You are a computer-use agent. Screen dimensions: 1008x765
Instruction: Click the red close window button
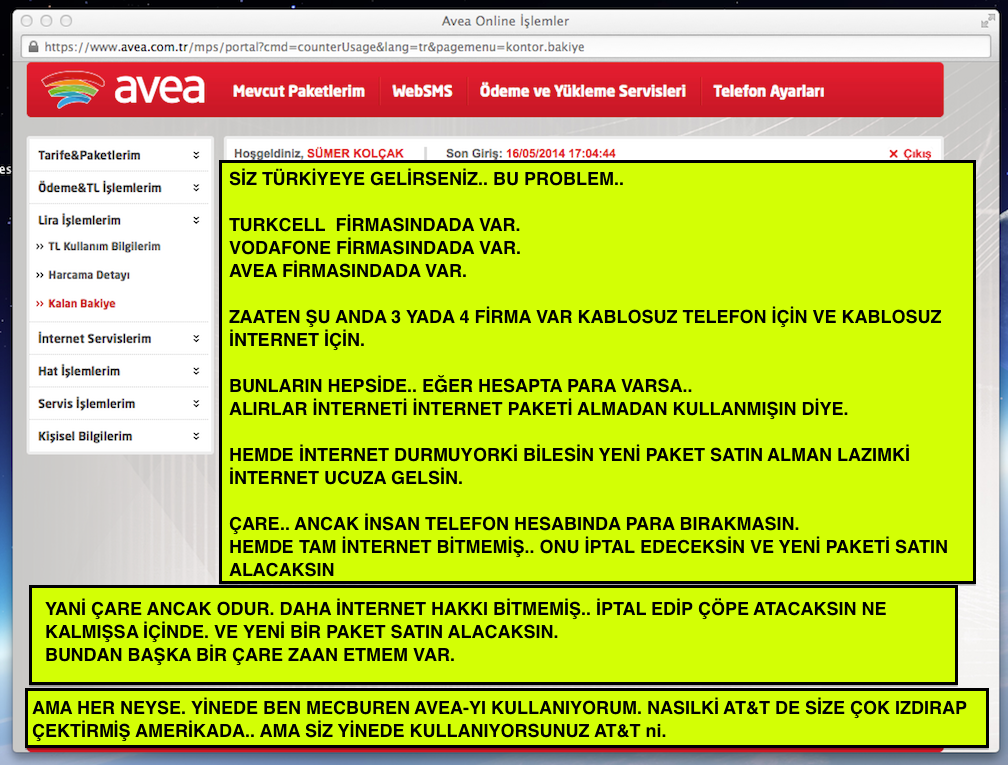point(26,21)
